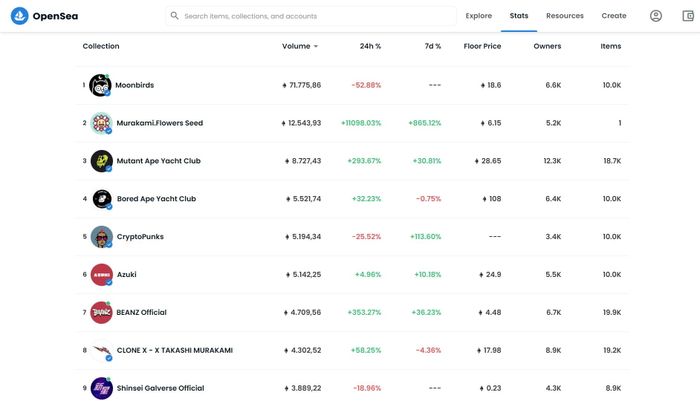Click the -25.52% CryptoPunks change

coord(367,237)
